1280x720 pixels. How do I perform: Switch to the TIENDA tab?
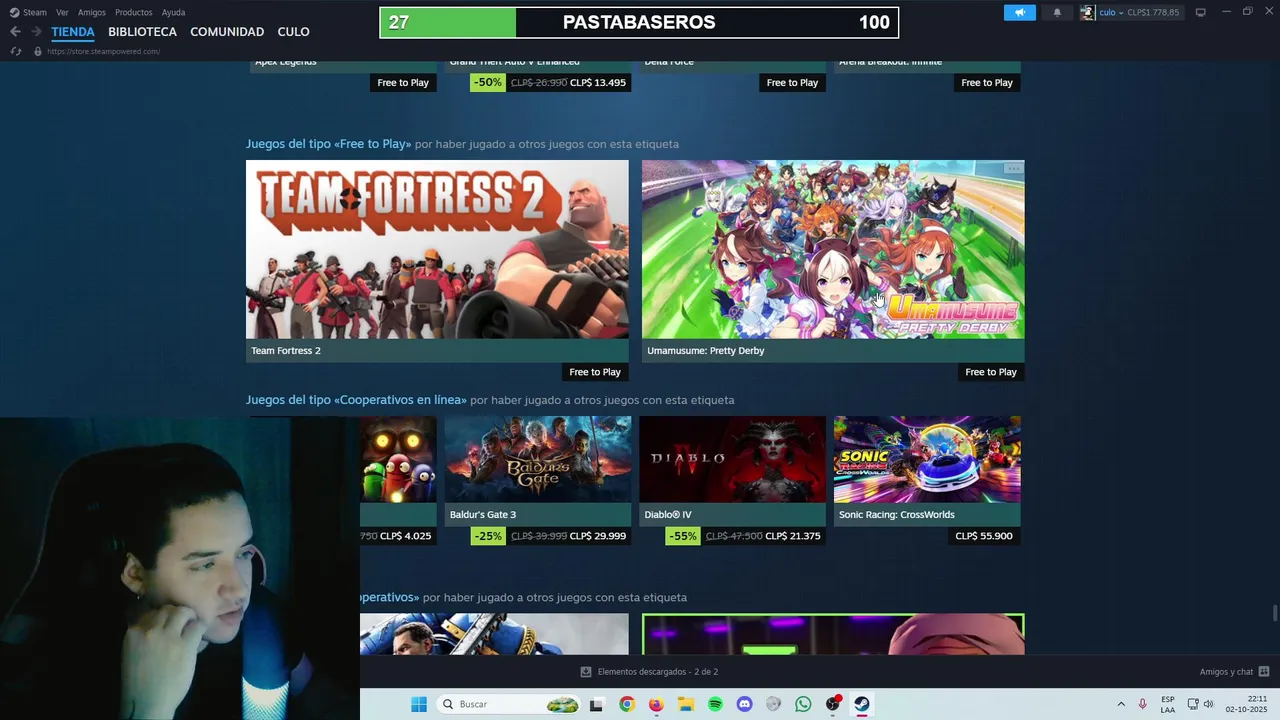73,32
